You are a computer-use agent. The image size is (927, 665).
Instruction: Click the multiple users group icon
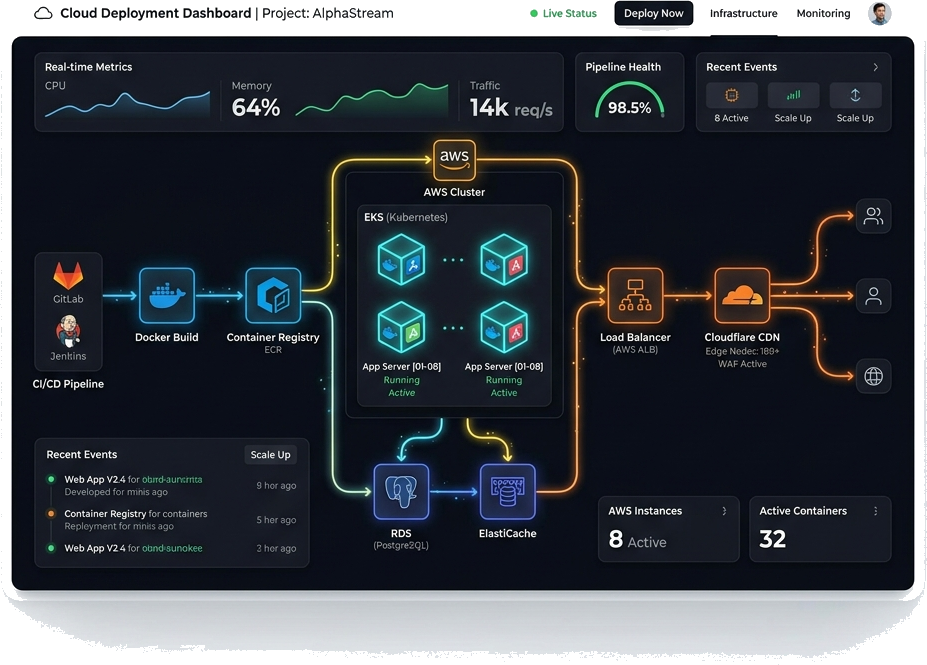[x=873, y=216]
